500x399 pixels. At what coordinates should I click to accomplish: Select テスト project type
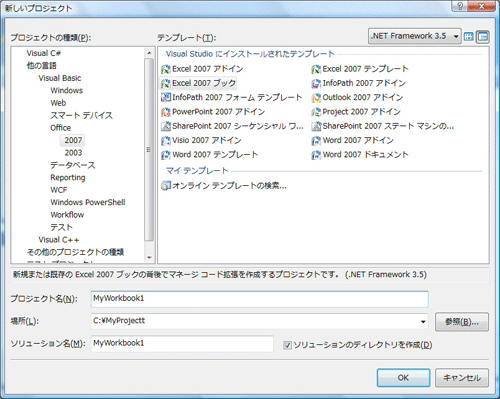tap(61, 227)
